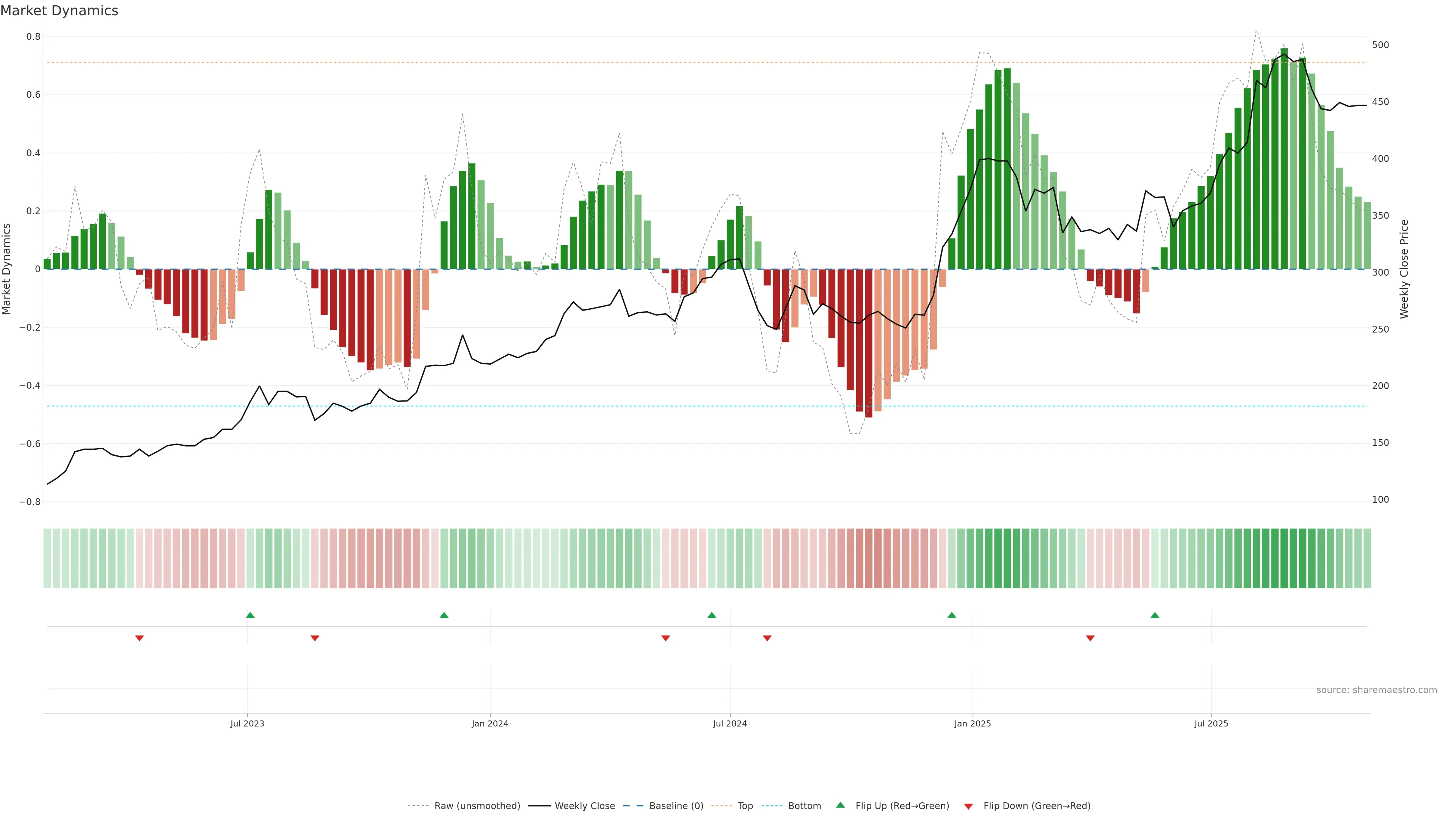Toggle the Weekly Close legend entry

click(x=584, y=806)
